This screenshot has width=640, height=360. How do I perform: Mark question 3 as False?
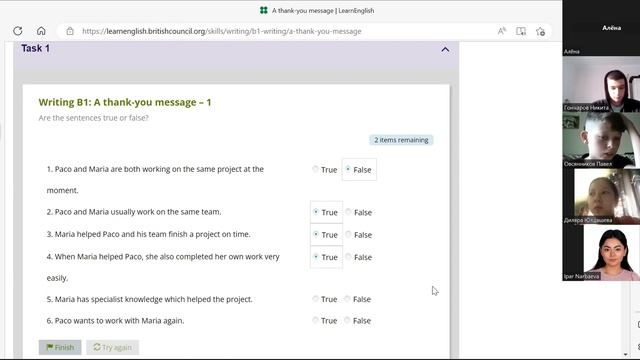point(348,234)
